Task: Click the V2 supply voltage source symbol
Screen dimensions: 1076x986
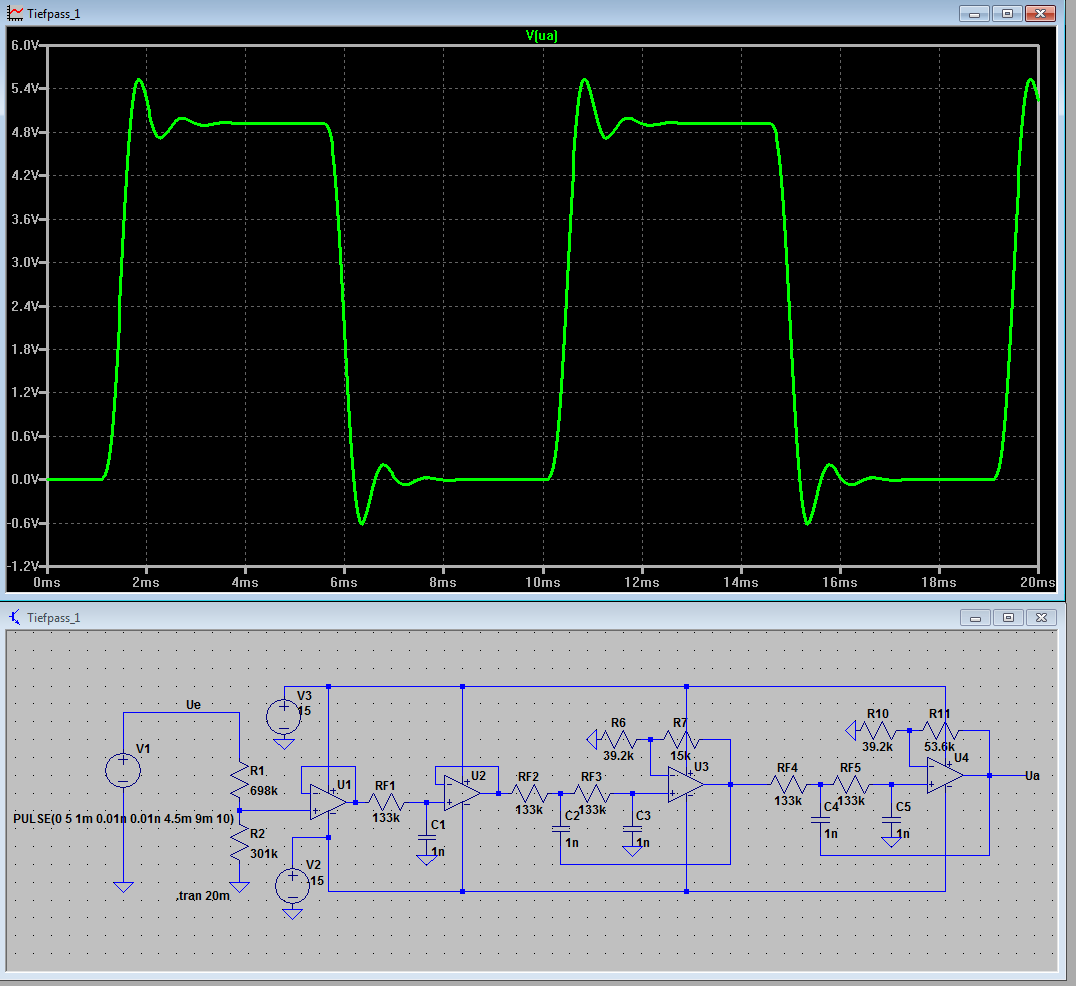Action: pyautogui.click(x=292, y=885)
